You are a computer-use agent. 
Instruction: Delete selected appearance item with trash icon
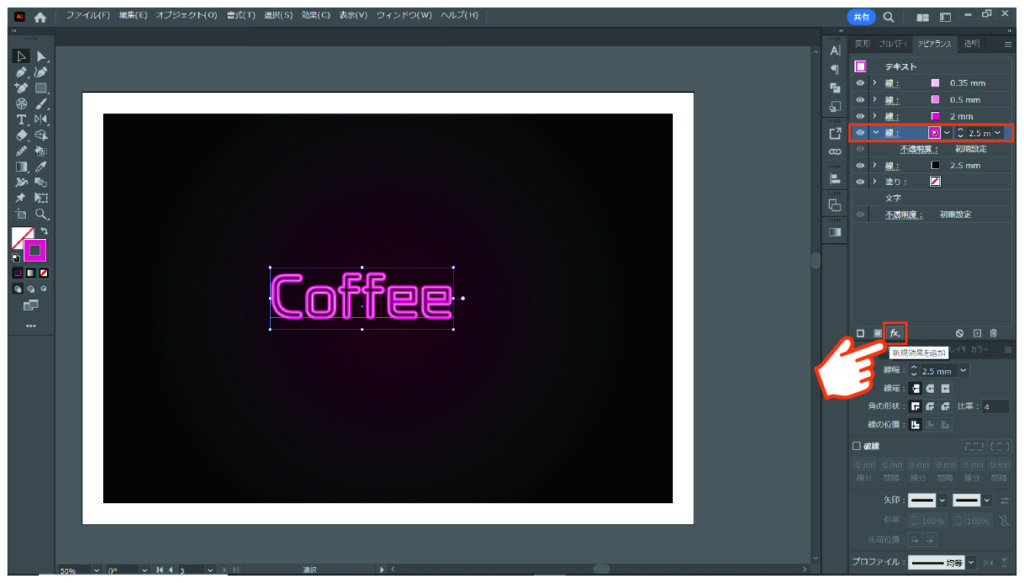pyautogui.click(x=993, y=334)
